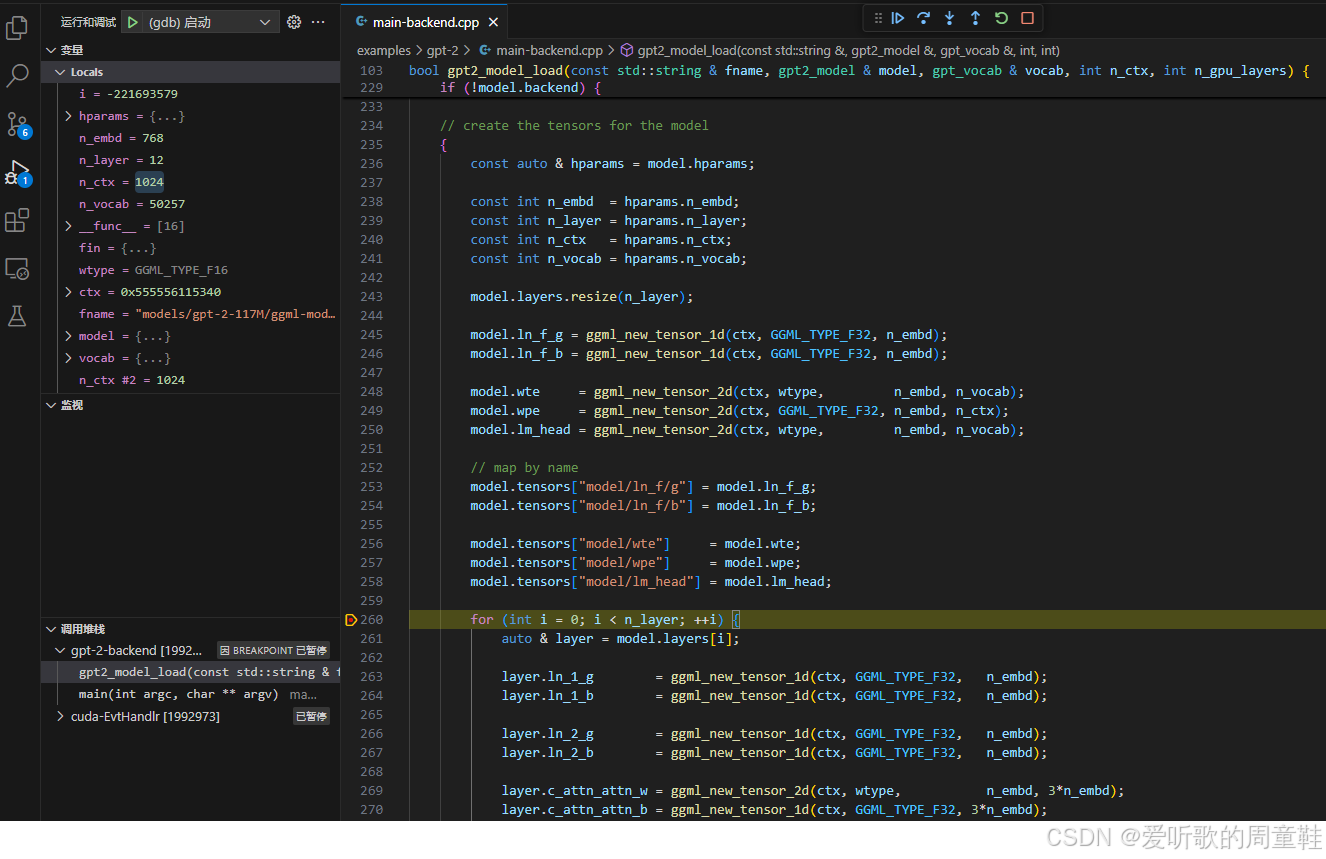Collapse the gpt-2-backend thread
Viewport: 1326px width, 859px height.
point(61,650)
